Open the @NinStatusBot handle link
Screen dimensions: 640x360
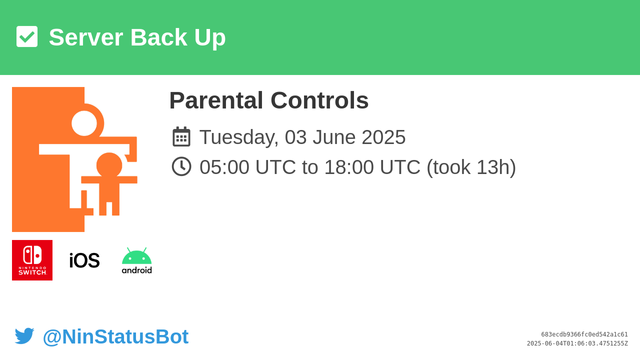click(116, 337)
